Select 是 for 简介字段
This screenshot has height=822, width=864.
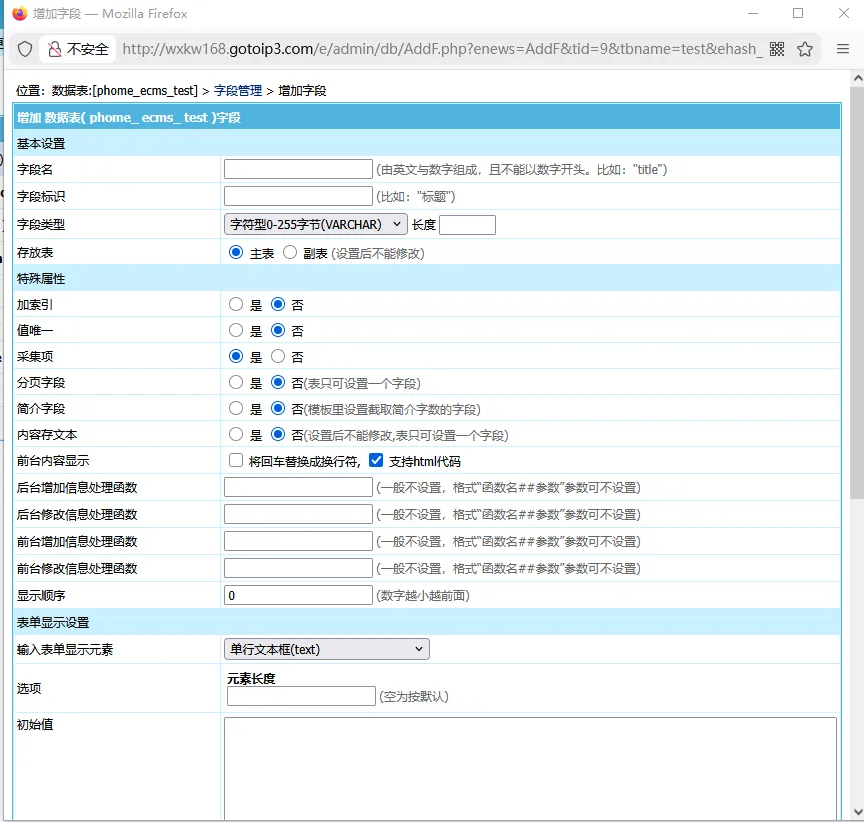pyautogui.click(x=236, y=408)
